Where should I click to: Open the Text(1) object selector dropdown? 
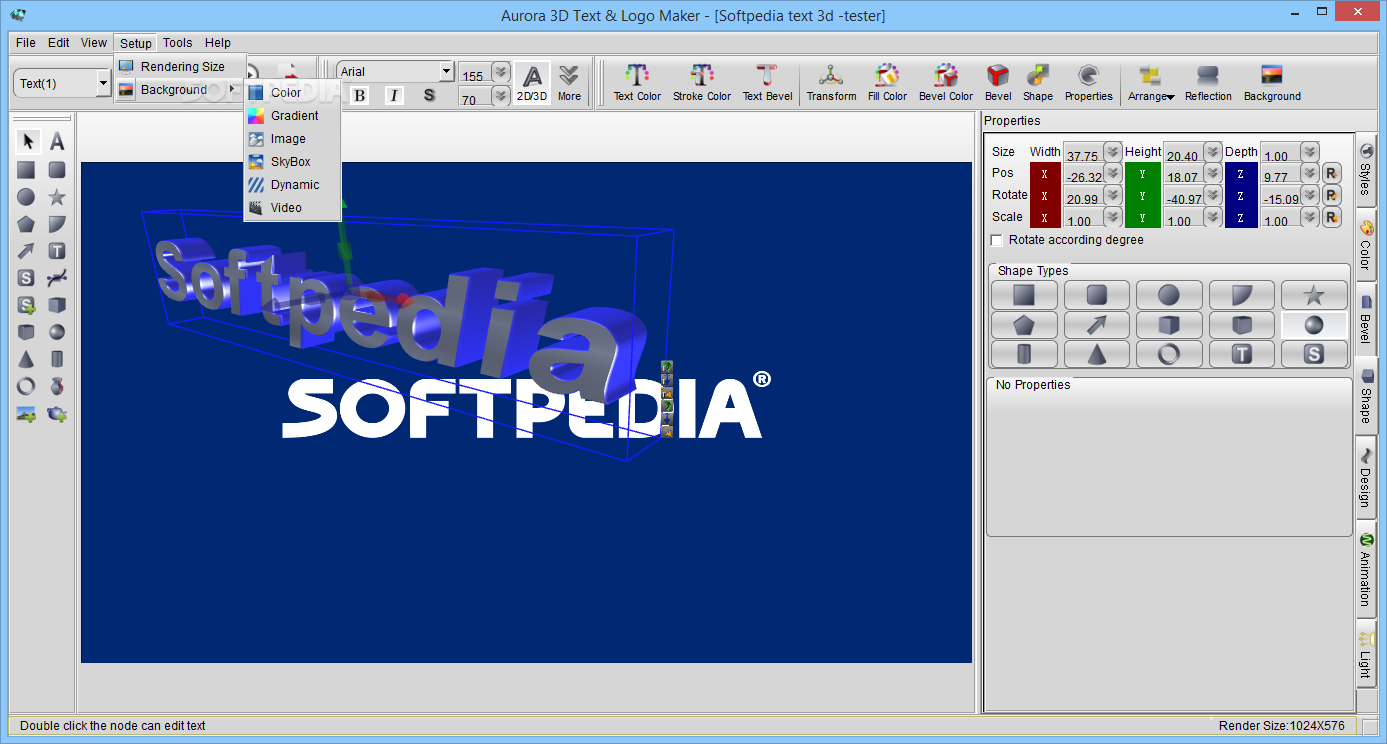coord(103,83)
